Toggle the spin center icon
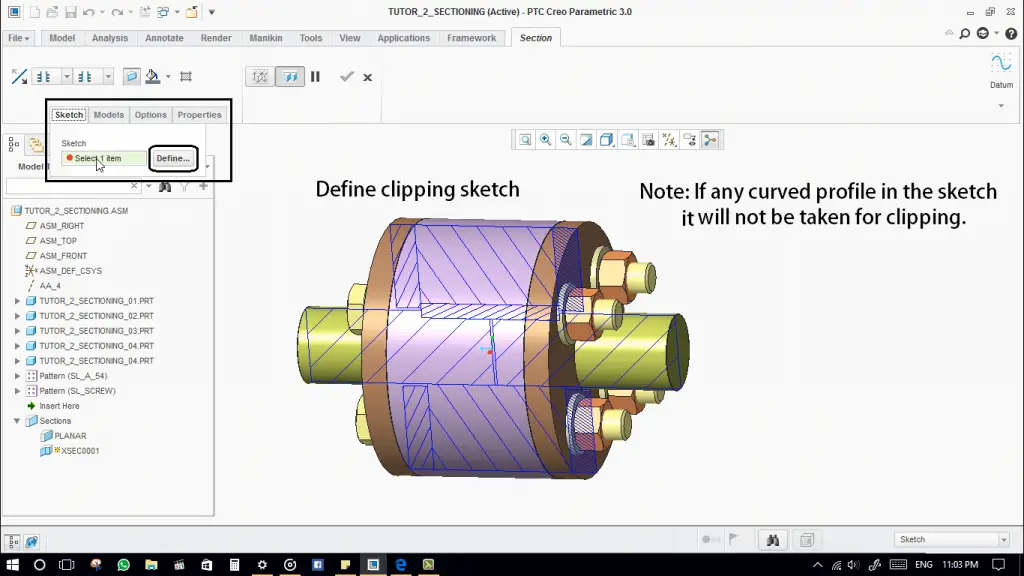This screenshot has height=576, width=1024. tap(710, 140)
